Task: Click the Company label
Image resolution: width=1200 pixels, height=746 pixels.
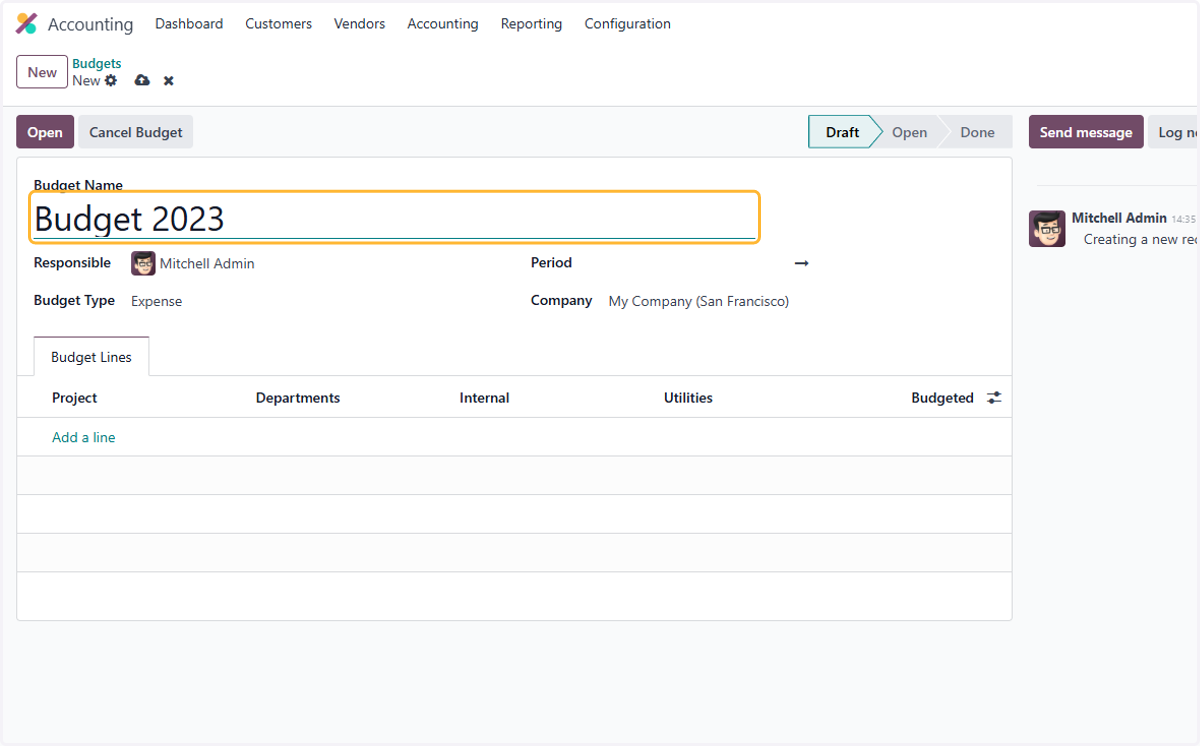Action: pos(561,300)
